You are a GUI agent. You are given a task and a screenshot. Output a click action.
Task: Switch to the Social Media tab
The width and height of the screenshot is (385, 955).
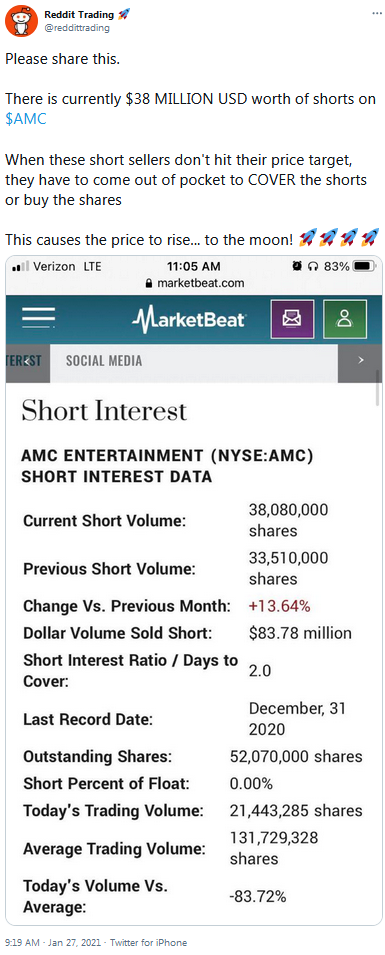tap(104, 361)
